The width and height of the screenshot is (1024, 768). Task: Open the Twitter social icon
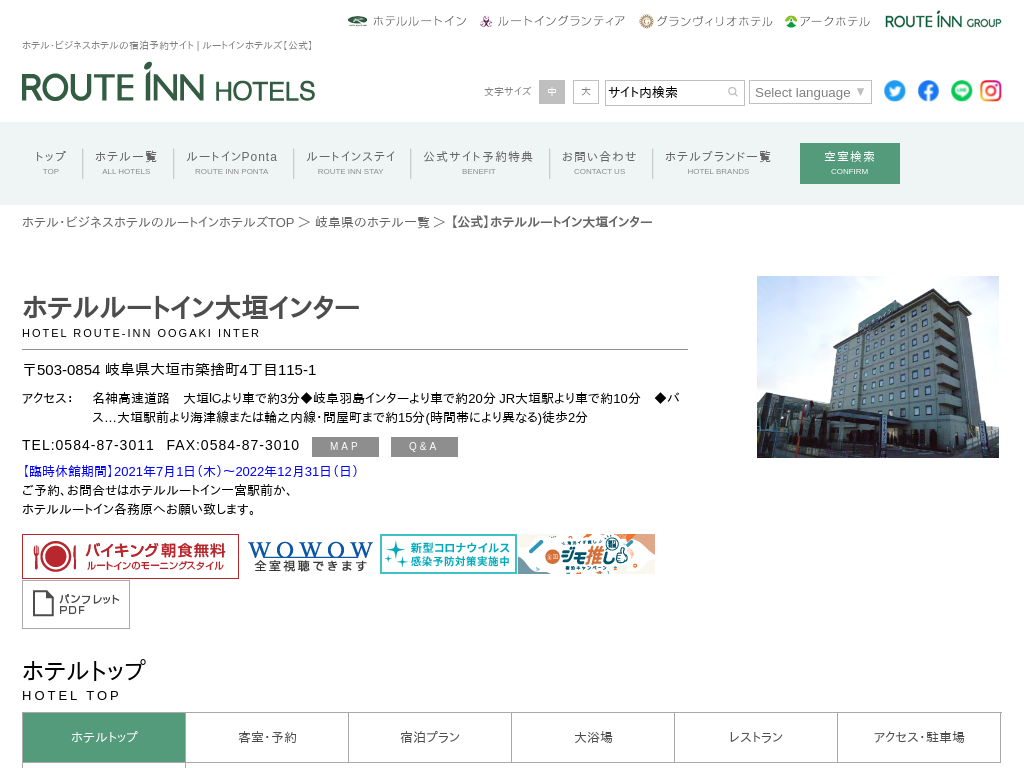tap(894, 91)
